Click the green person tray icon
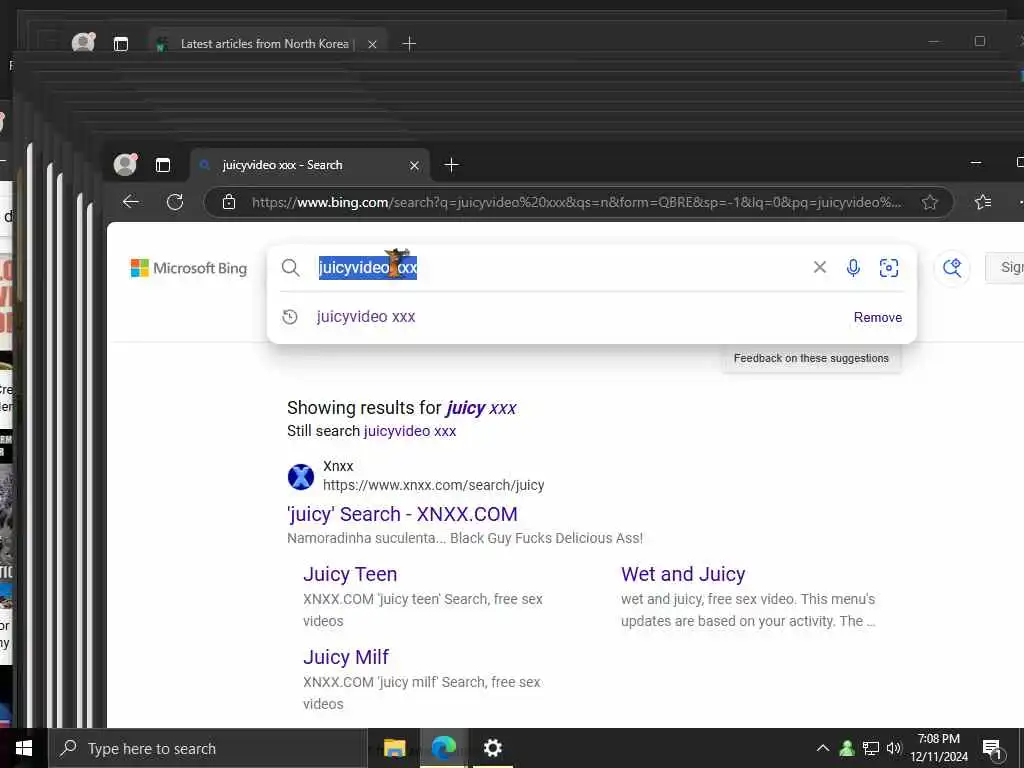Image resolution: width=1024 pixels, height=768 pixels. coord(847,748)
